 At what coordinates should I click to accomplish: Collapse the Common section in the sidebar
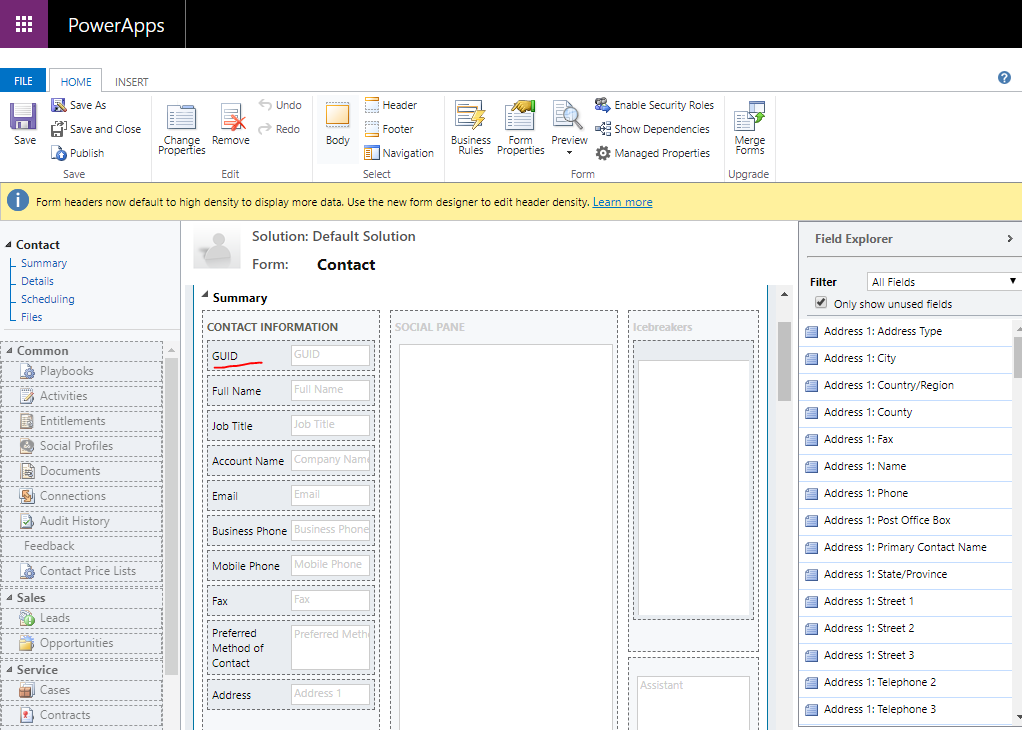(10, 350)
